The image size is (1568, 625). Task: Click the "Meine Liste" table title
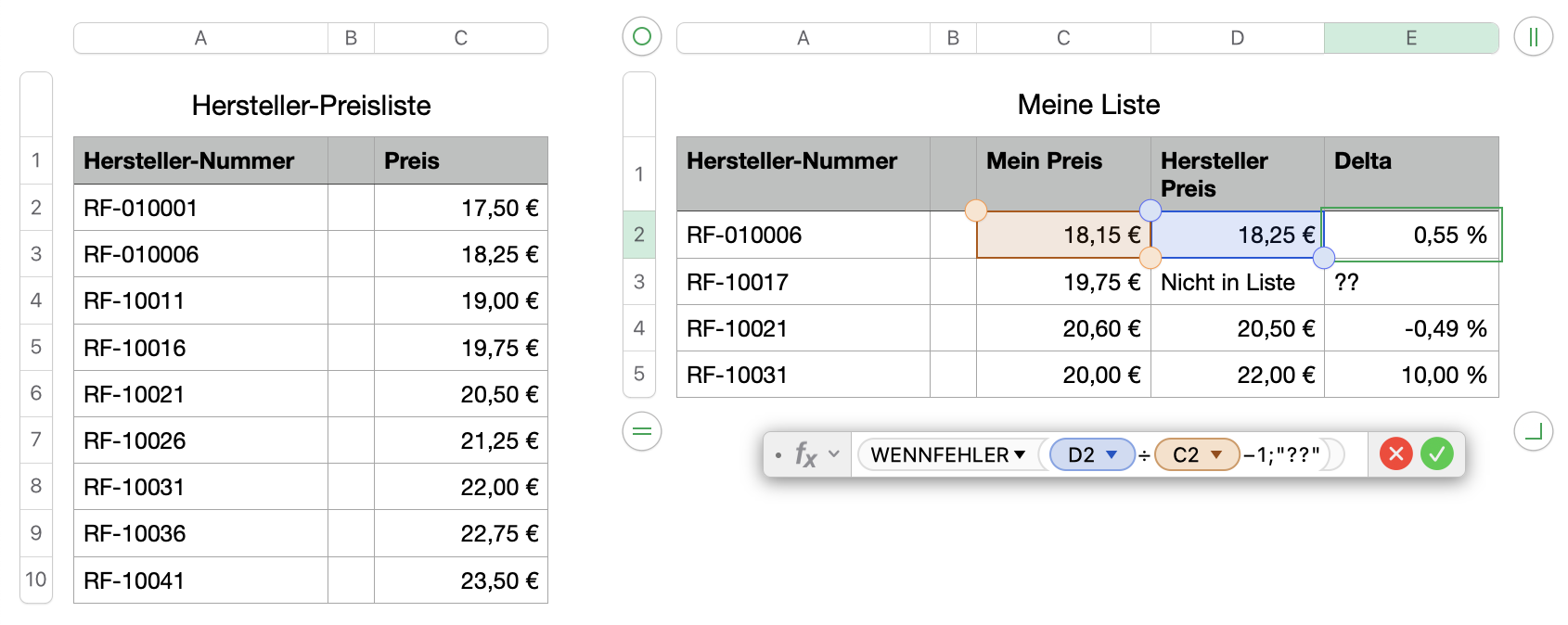coord(1088,105)
